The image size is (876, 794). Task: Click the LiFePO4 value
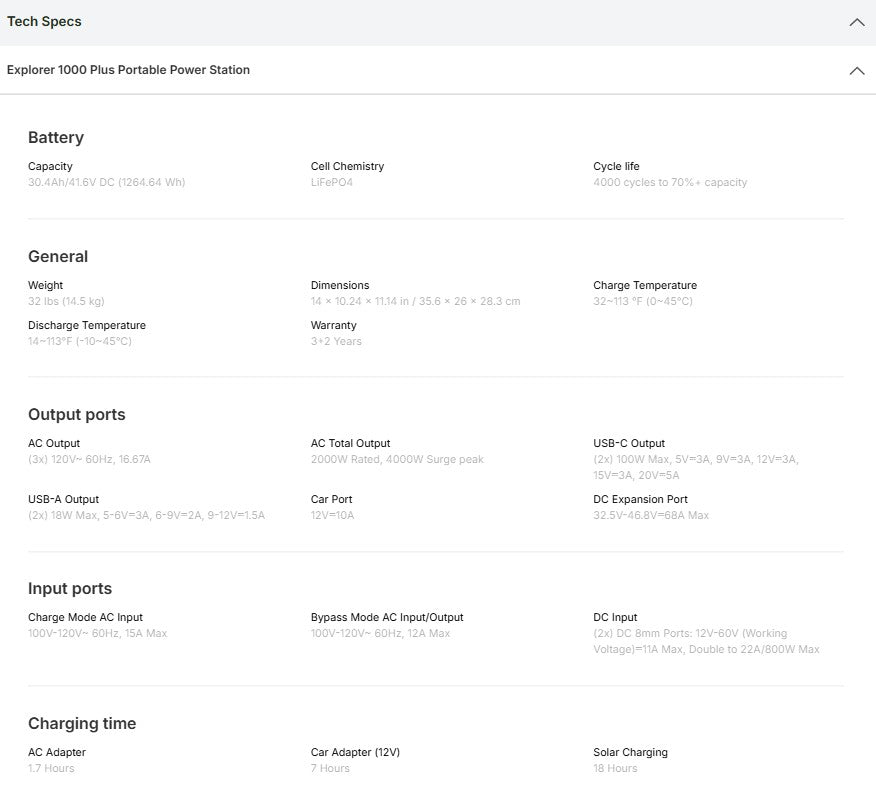point(332,182)
